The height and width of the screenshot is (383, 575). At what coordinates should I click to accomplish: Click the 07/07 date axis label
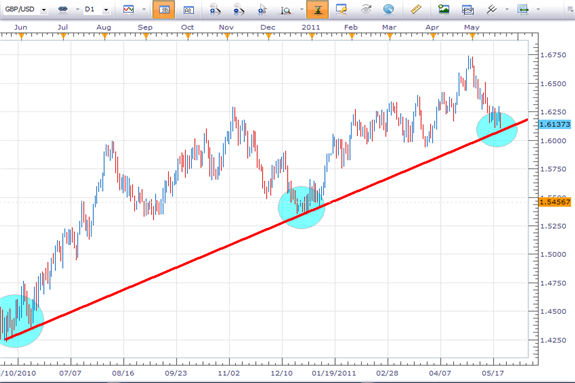coord(70,373)
